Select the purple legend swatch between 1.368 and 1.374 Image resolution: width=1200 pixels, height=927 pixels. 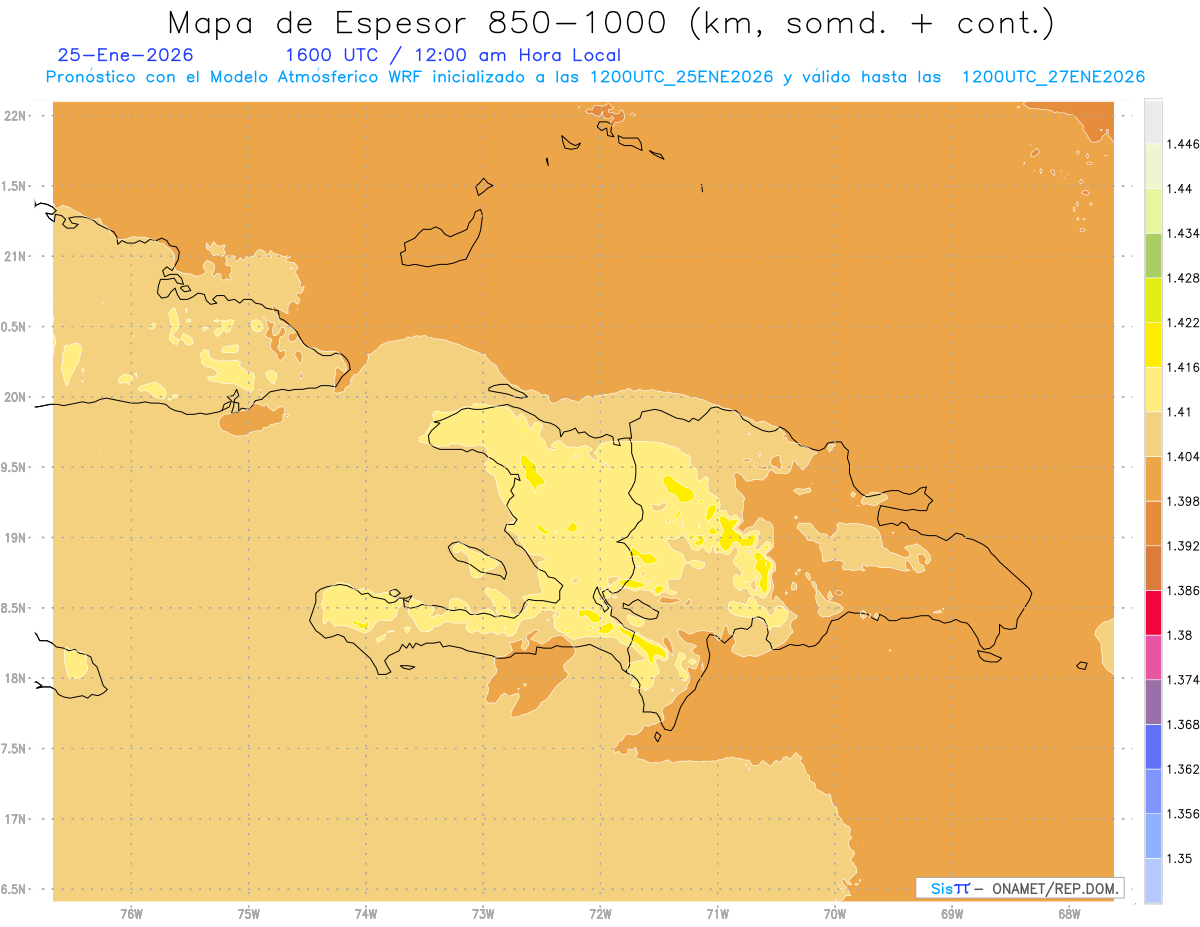(1153, 702)
